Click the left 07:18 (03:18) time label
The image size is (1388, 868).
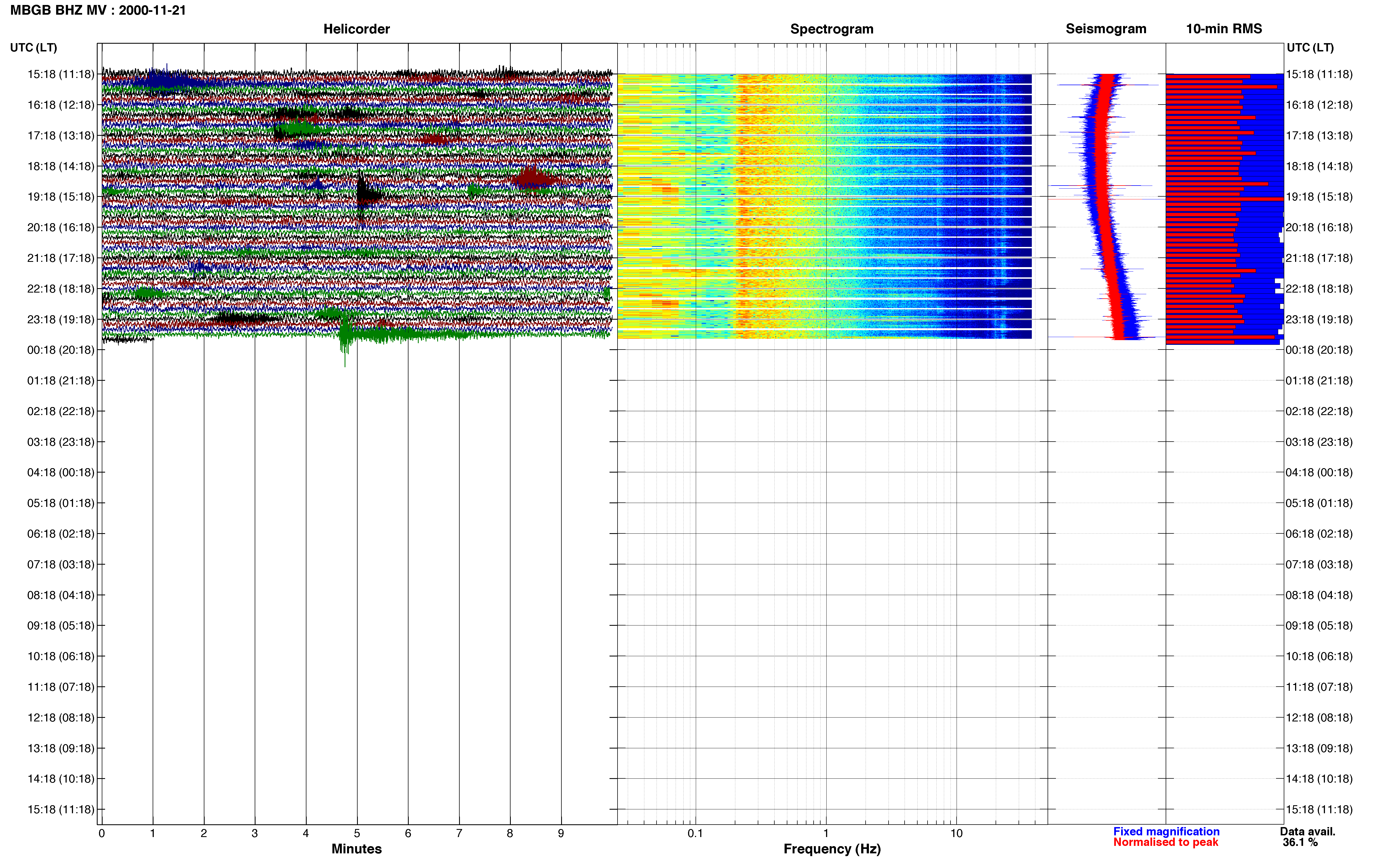tap(61, 564)
